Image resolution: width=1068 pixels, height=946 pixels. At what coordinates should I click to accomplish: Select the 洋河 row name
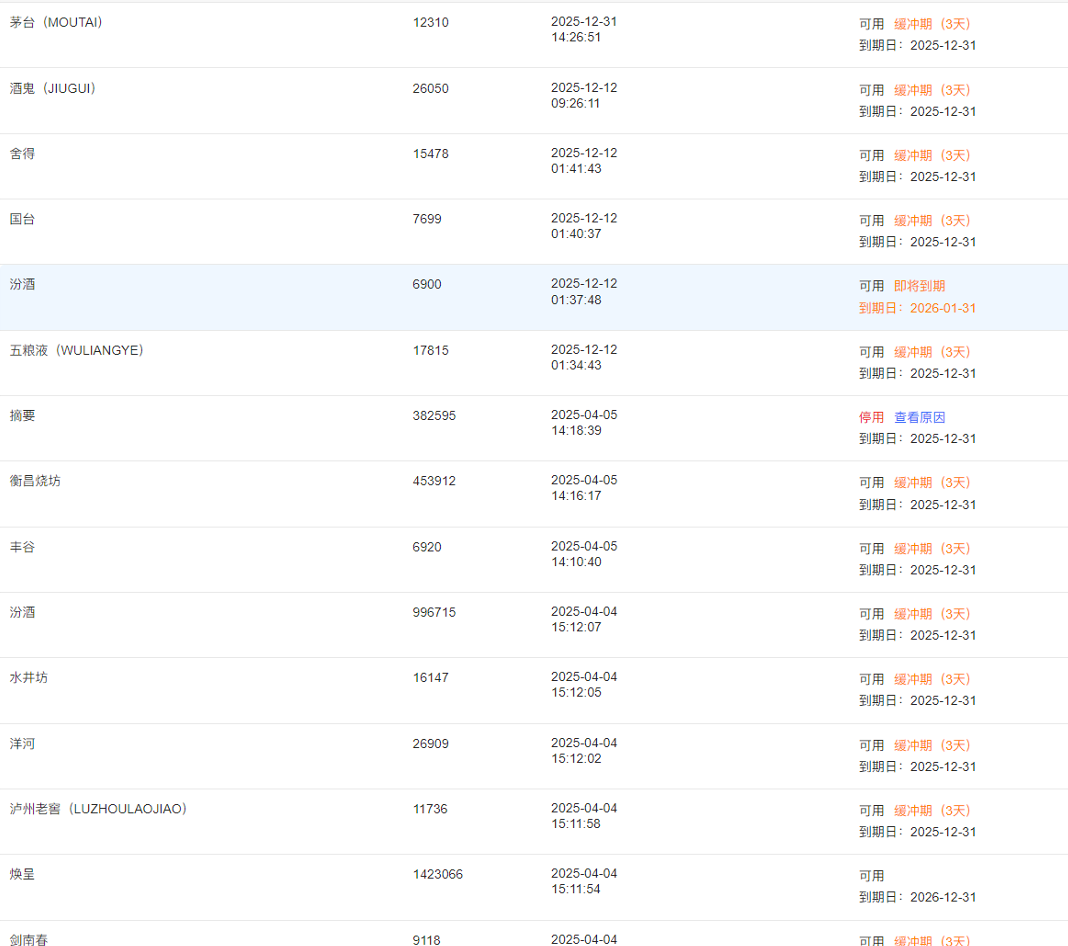22,744
